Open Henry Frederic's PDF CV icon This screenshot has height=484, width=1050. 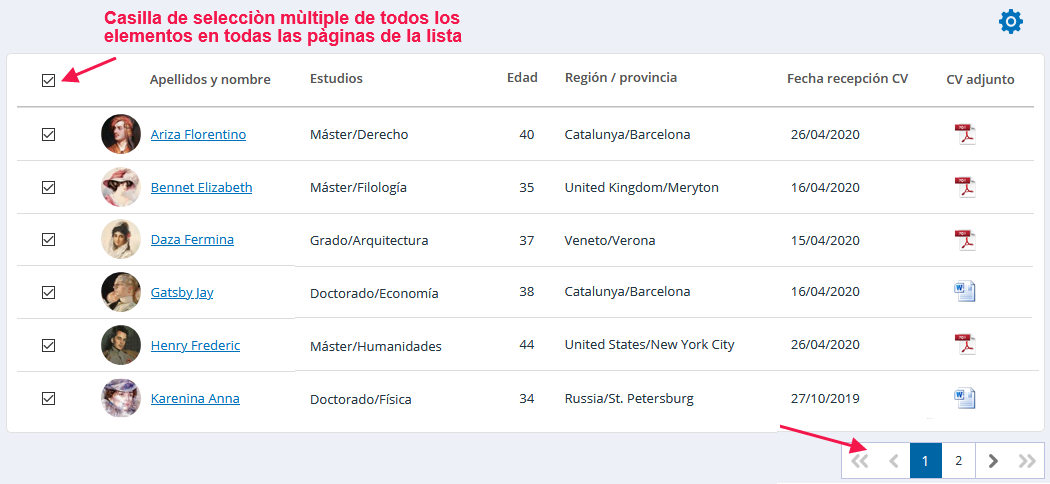[965, 345]
